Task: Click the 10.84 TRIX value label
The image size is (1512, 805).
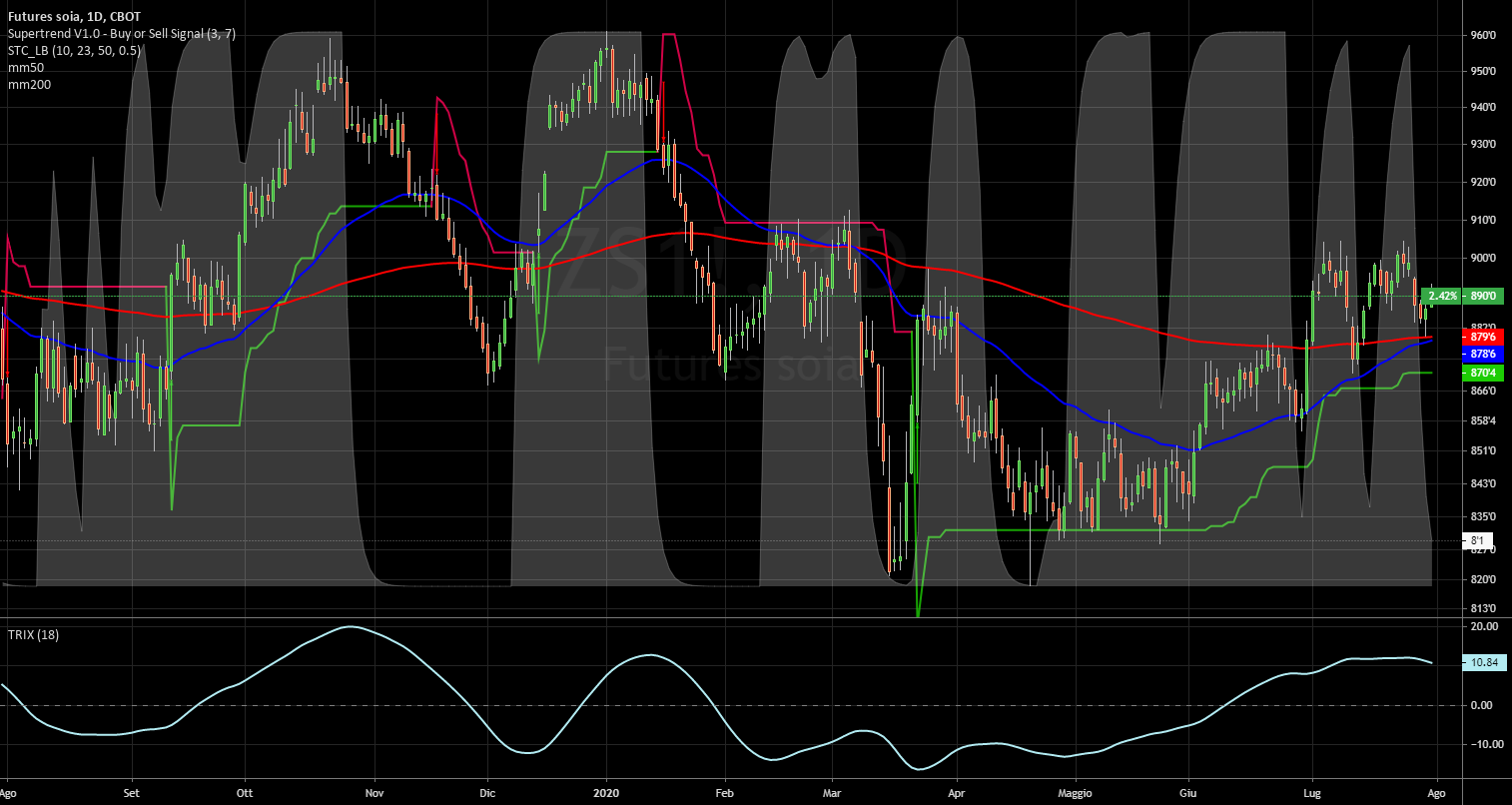Action: point(1483,662)
